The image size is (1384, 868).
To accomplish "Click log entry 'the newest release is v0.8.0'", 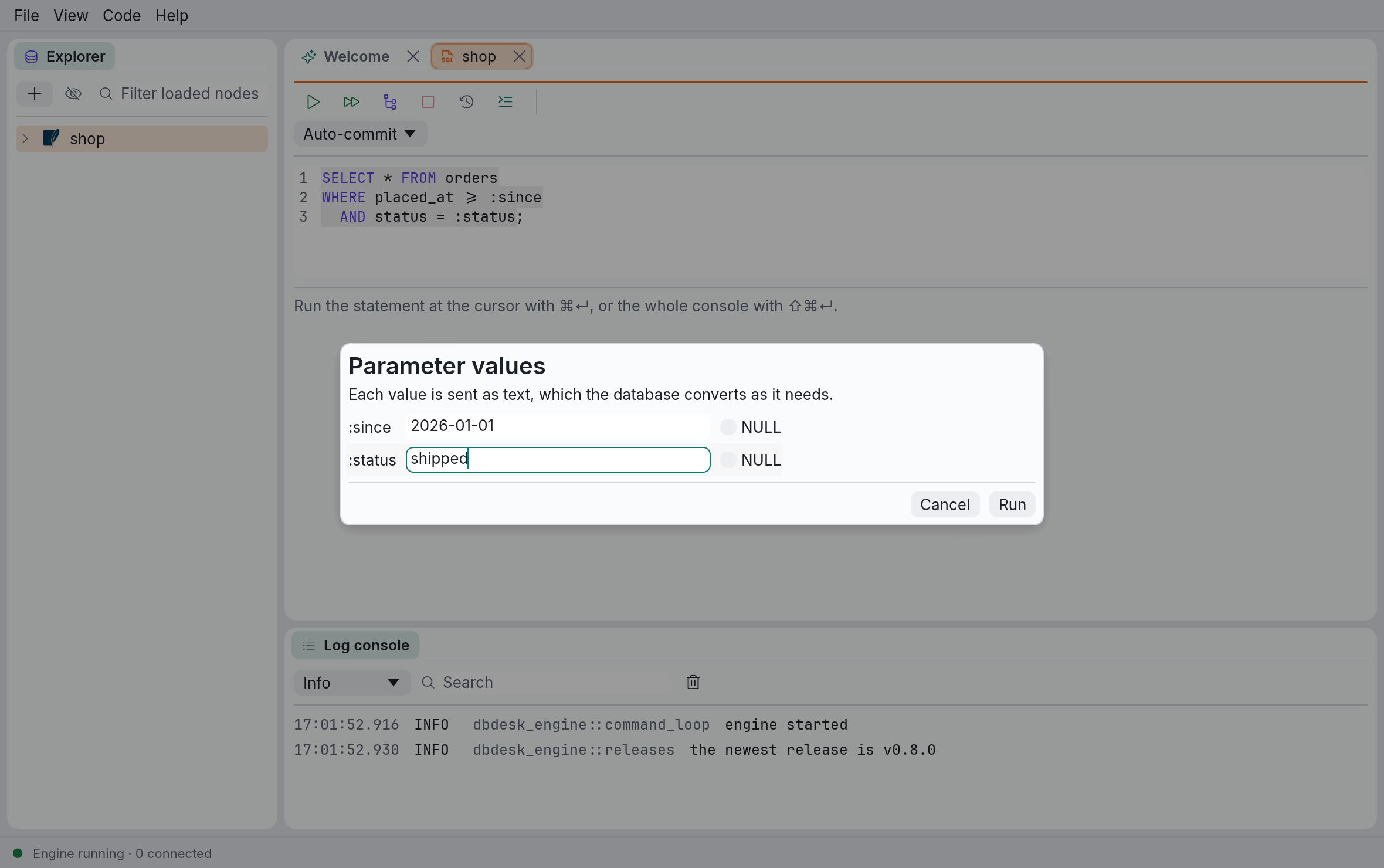I will [812, 750].
